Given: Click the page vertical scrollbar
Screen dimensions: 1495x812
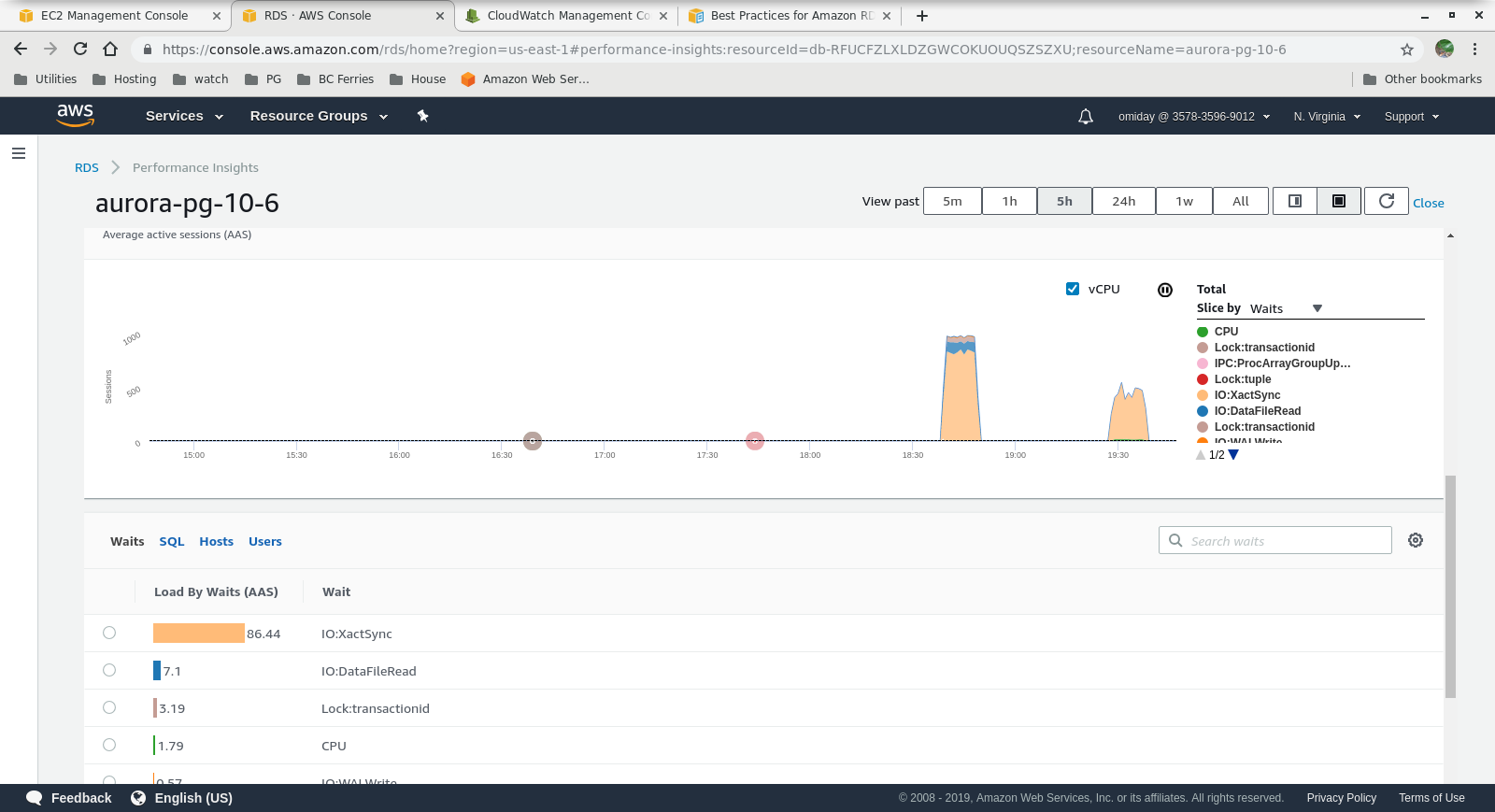Looking at the screenshot, I should tap(1450, 587).
